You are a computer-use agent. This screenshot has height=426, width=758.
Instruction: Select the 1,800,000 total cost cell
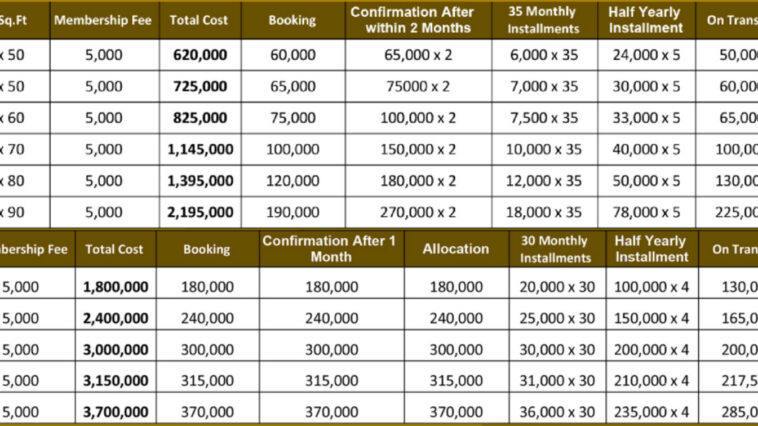point(116,287)
